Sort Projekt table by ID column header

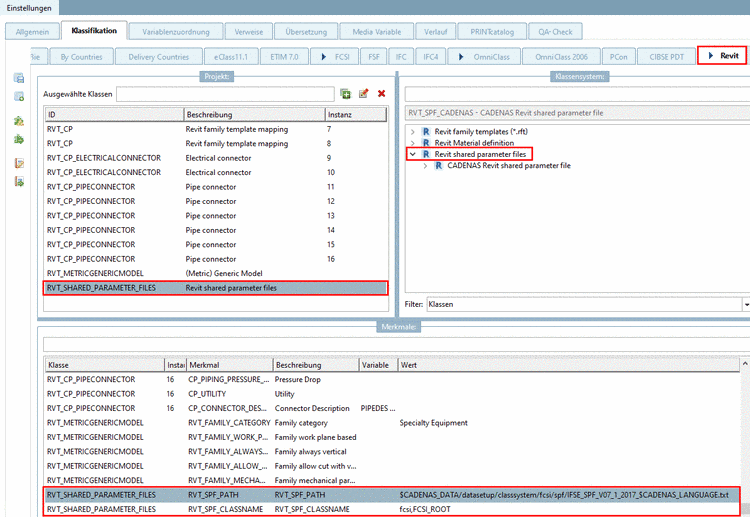pyautogui.click(x=114, y=115)
